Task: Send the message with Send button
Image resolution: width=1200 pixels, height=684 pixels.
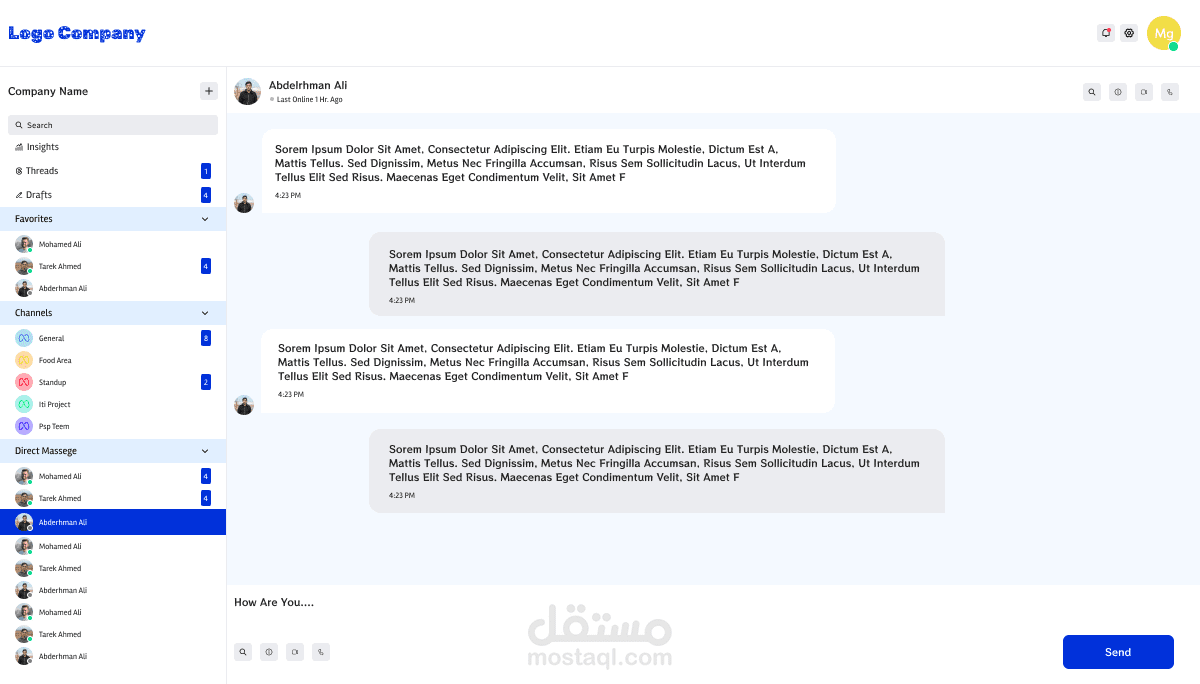Action: click(1118, 652)
